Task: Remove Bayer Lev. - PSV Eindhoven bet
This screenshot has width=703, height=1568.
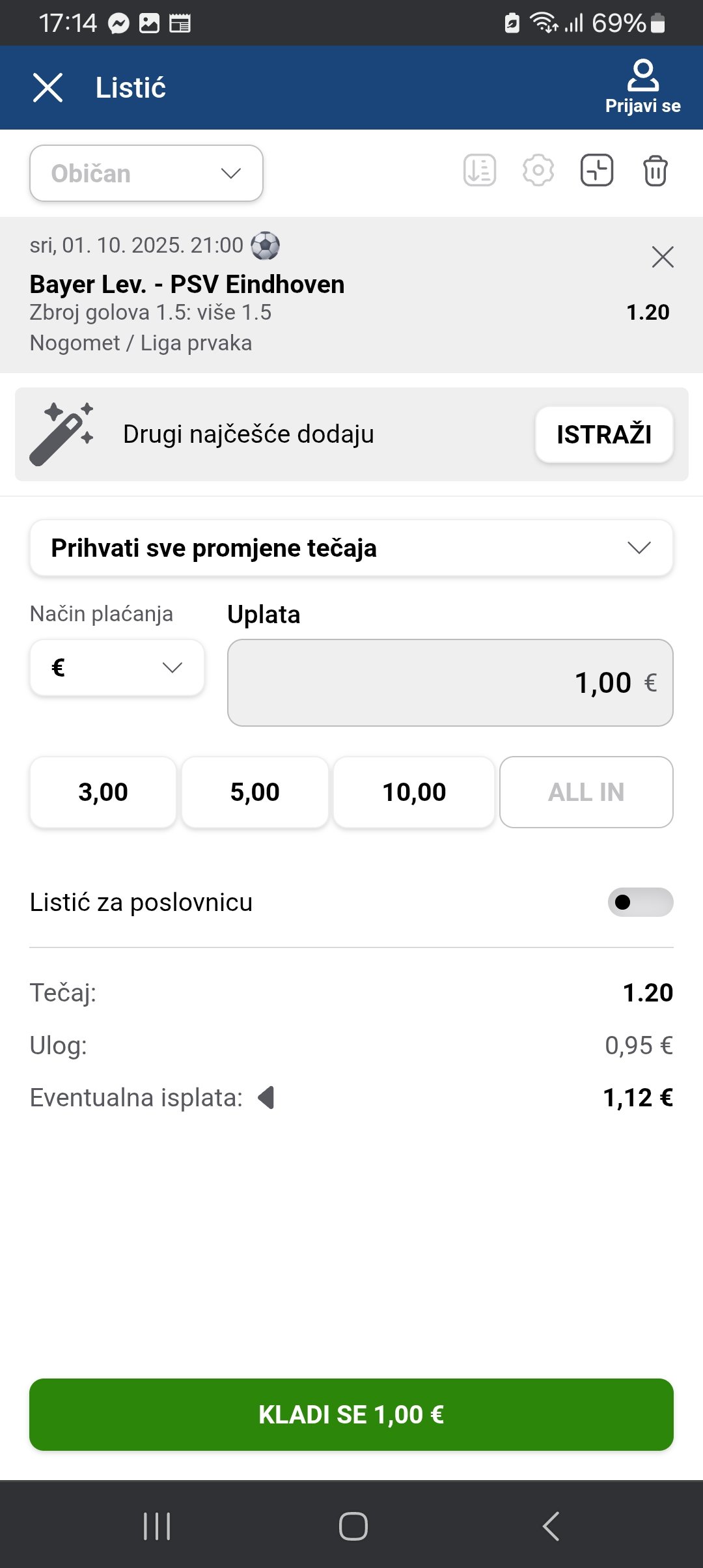Action: (x=663, y=257)
